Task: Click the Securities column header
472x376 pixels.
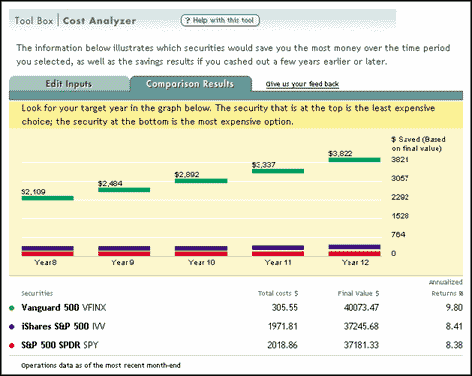Action: [x=37, y=293]
